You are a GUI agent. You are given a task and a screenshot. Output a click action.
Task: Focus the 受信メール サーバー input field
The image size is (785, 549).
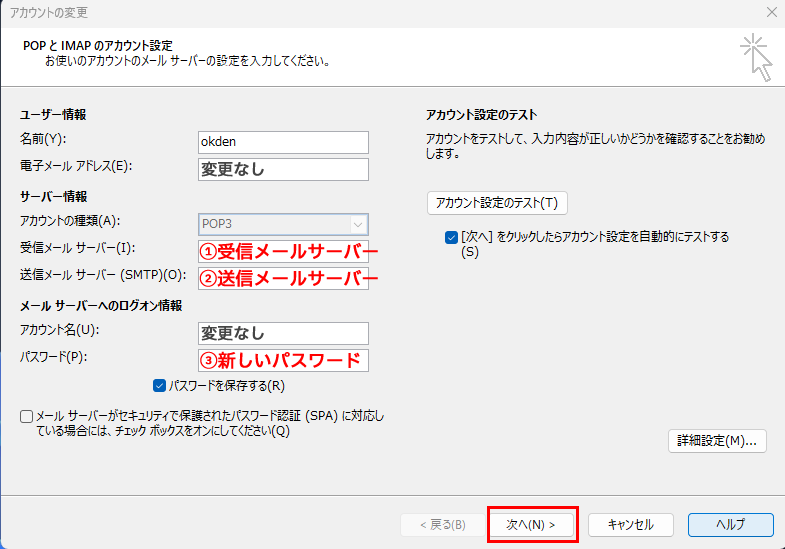click(x=283, y=251)
